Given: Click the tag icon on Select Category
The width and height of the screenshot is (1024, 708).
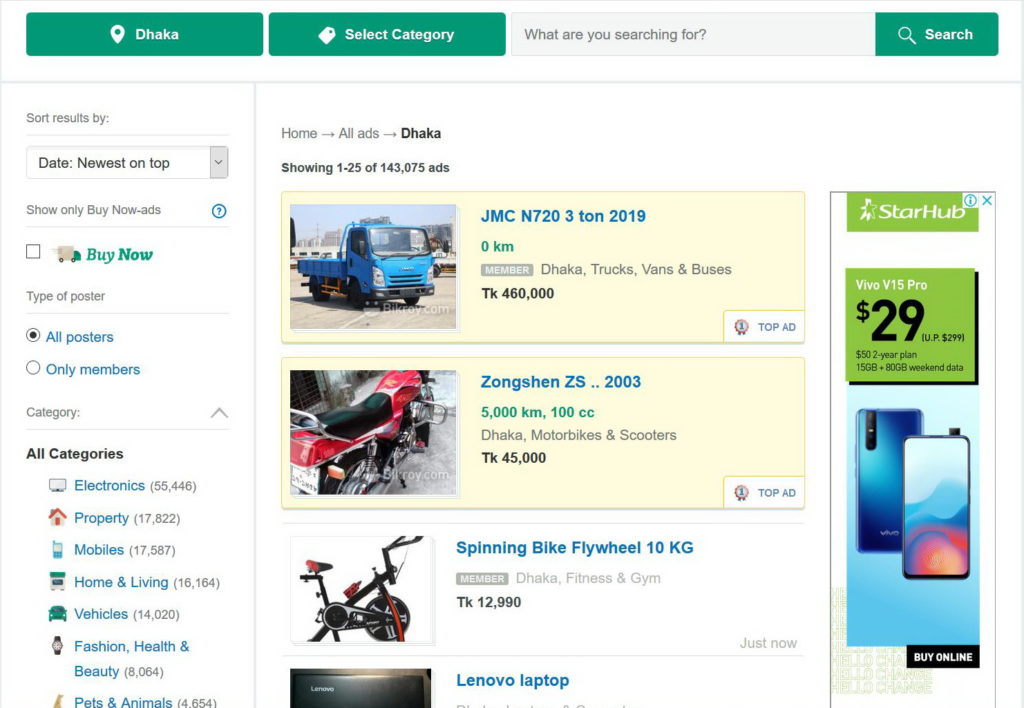Looking at the screenshot, I should pyautogui.click(x=327, y=32).
